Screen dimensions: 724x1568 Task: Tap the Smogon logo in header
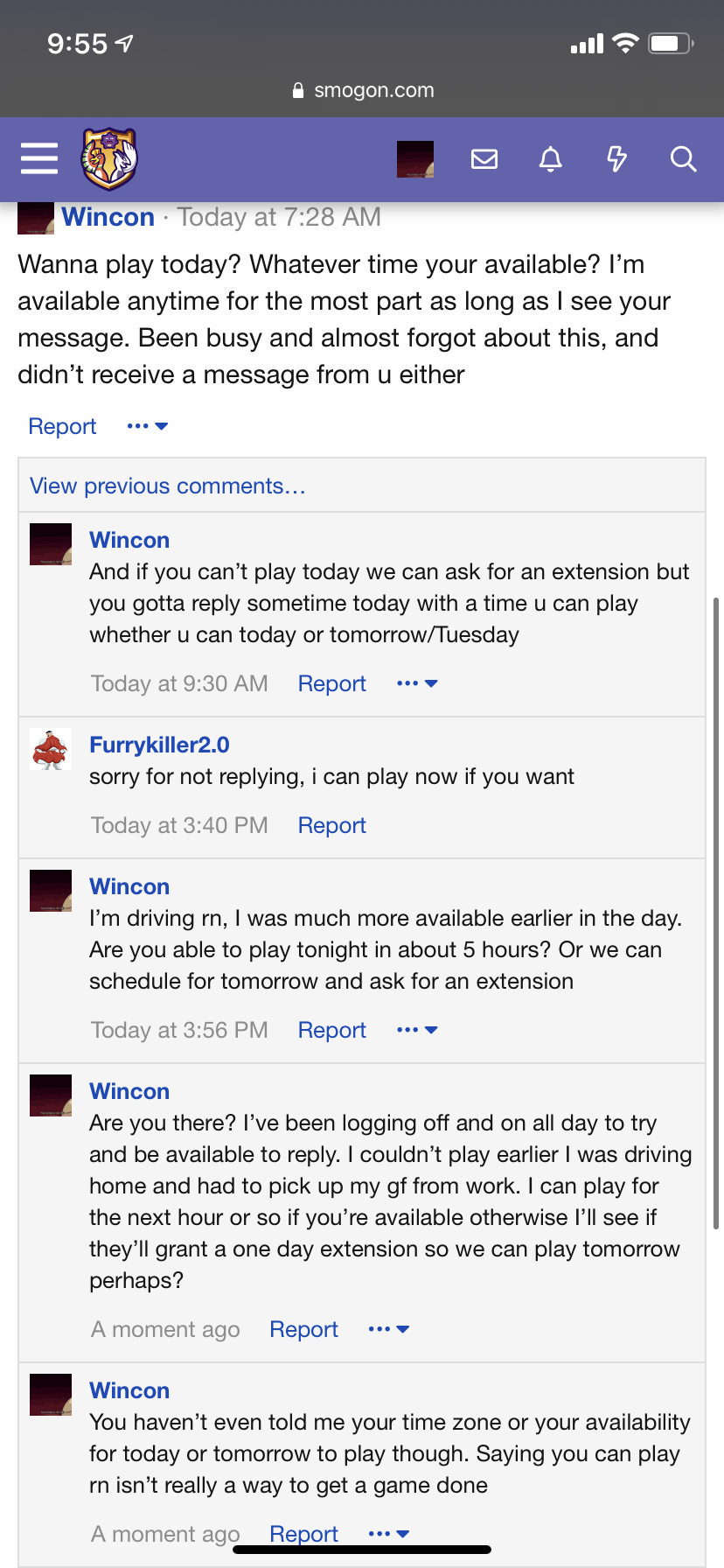coord(109,158)
